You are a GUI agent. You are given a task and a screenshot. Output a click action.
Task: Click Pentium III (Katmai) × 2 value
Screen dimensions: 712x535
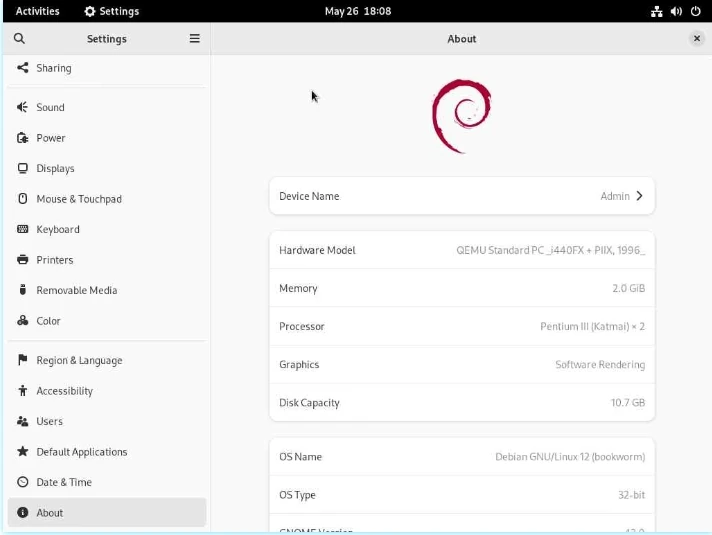[x=592, y=327]
